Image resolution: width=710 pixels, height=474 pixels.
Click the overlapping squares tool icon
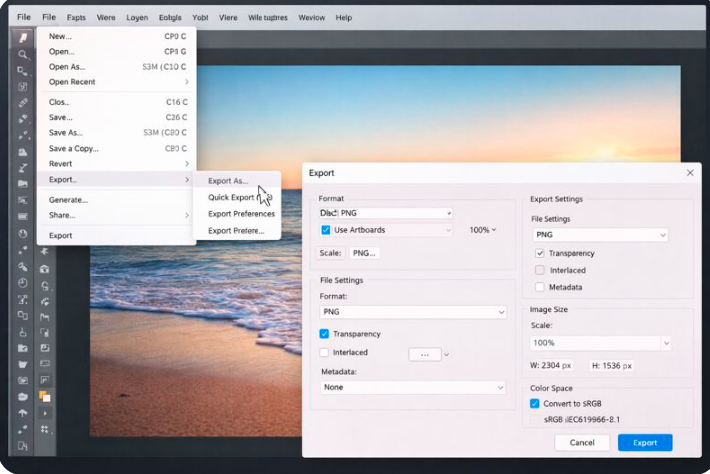click(x=23, y=315)
